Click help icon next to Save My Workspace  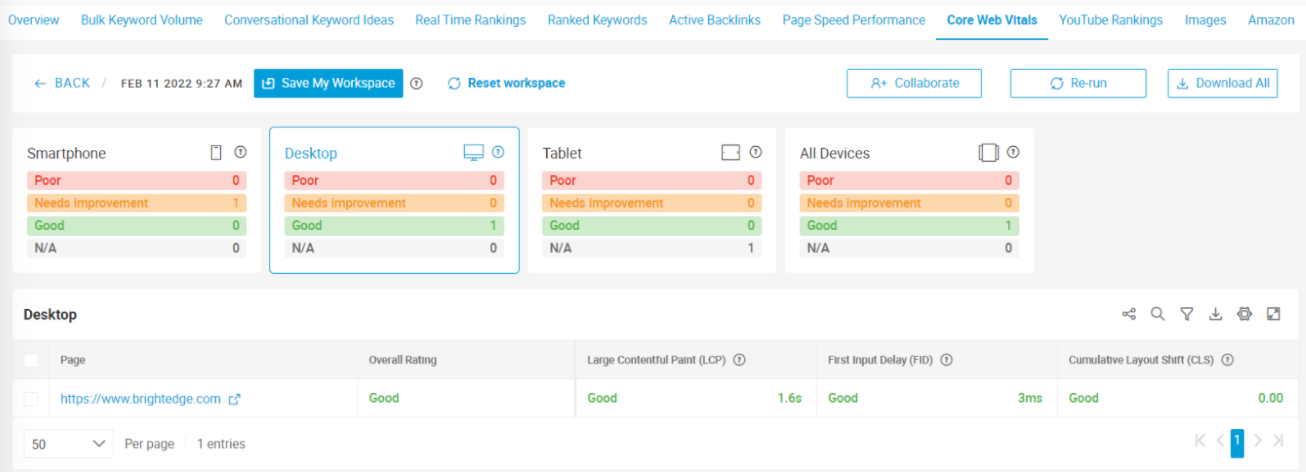[417, 84]
